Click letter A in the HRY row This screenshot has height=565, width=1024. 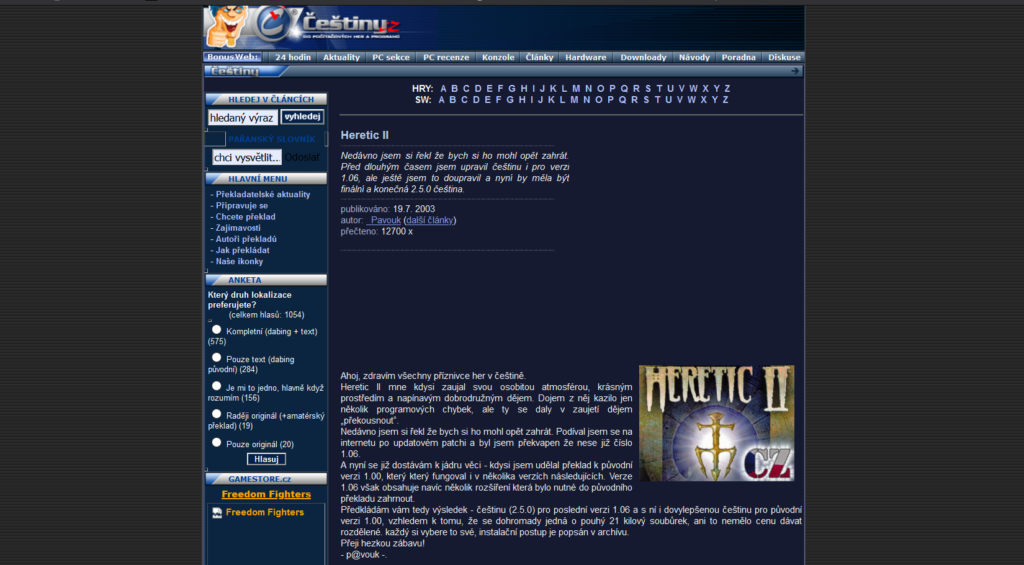[x=443, y=89]
